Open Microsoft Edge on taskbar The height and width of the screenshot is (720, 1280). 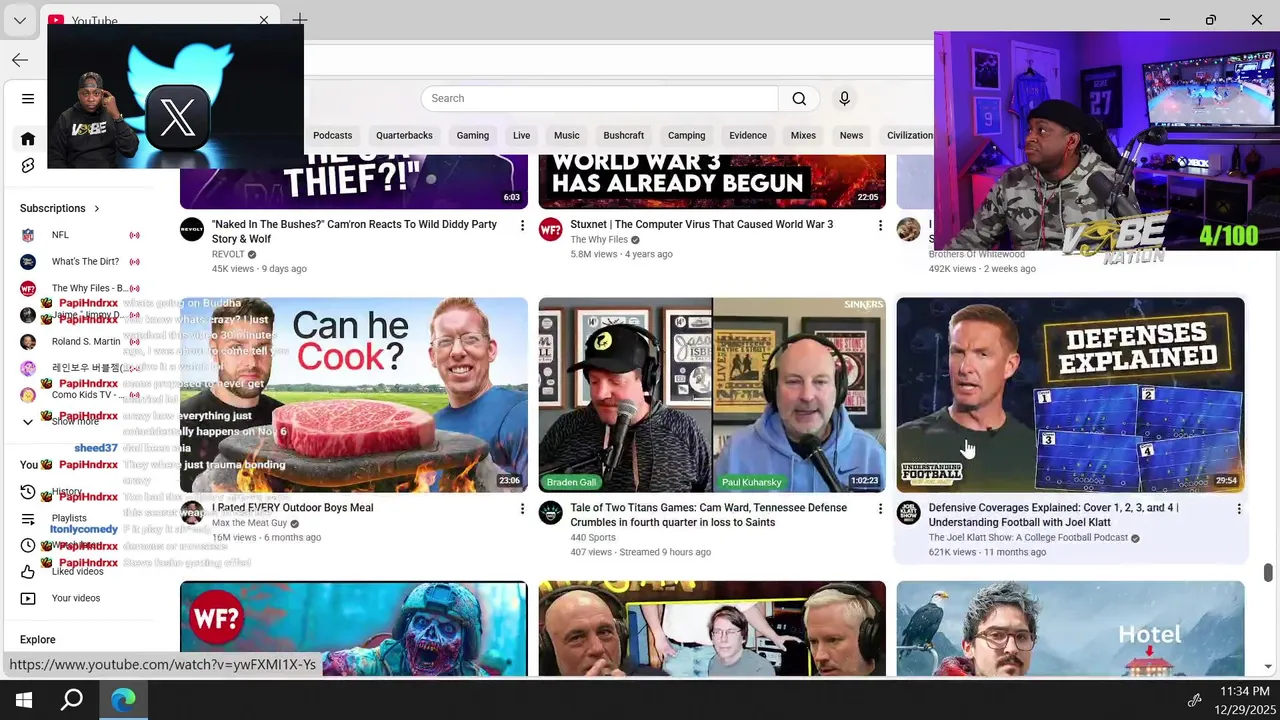point(123,700)
